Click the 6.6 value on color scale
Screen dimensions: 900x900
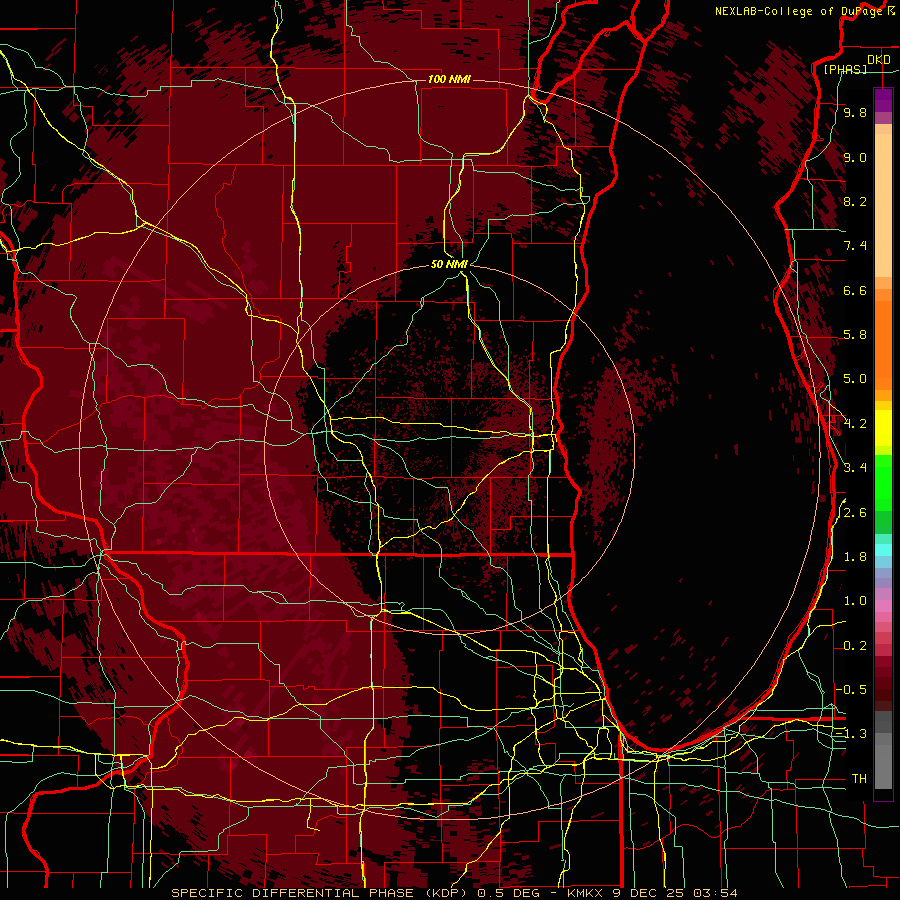pos(855,291)
